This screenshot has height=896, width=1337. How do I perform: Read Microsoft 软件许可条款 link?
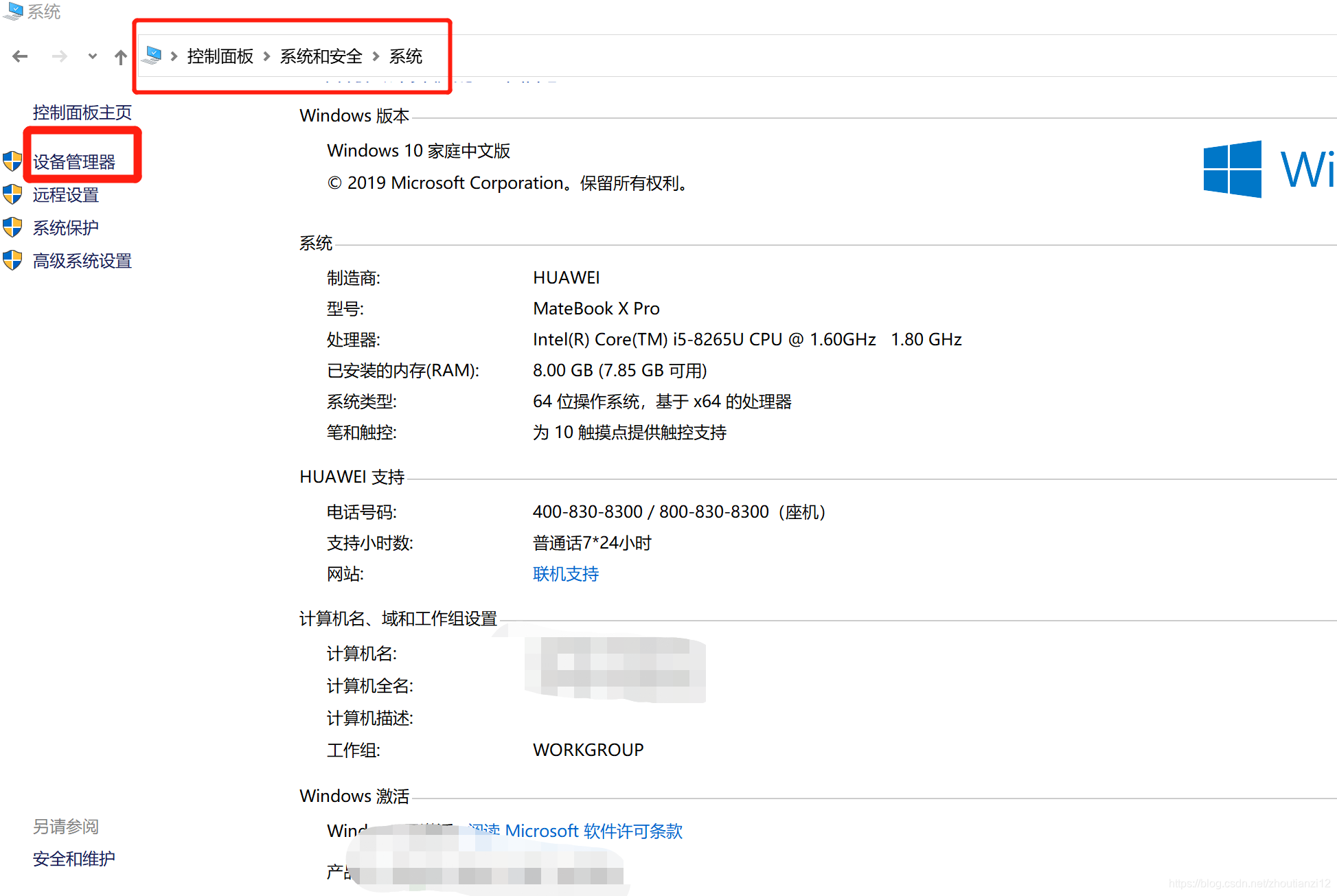(592, 831)
